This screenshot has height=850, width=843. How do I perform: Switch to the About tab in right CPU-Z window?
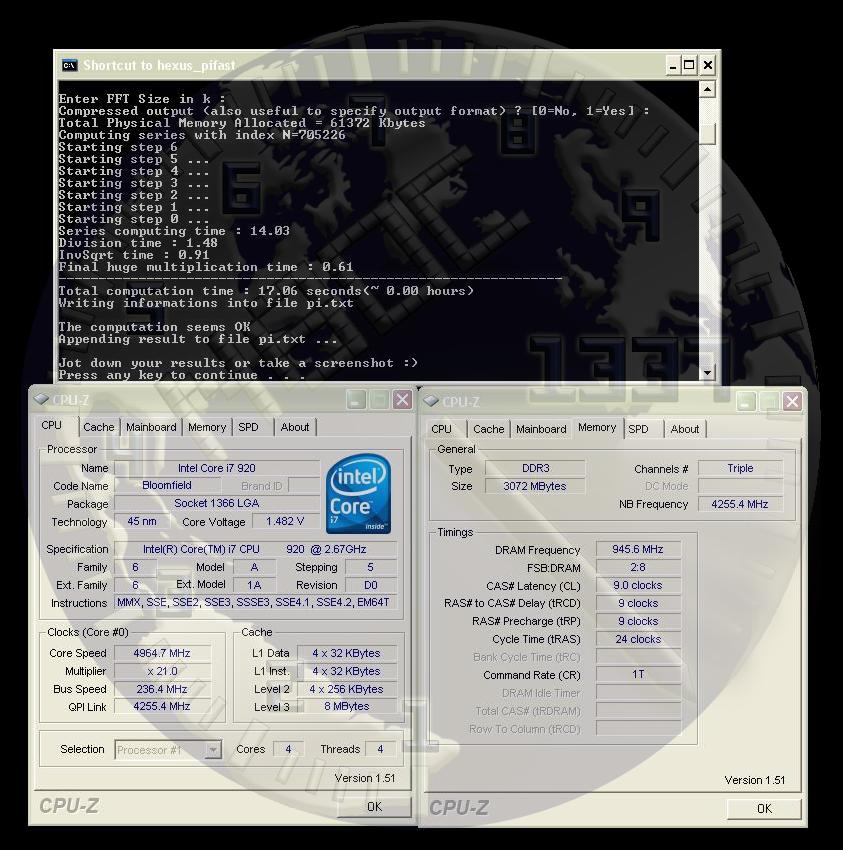click(x=685, y=429)
